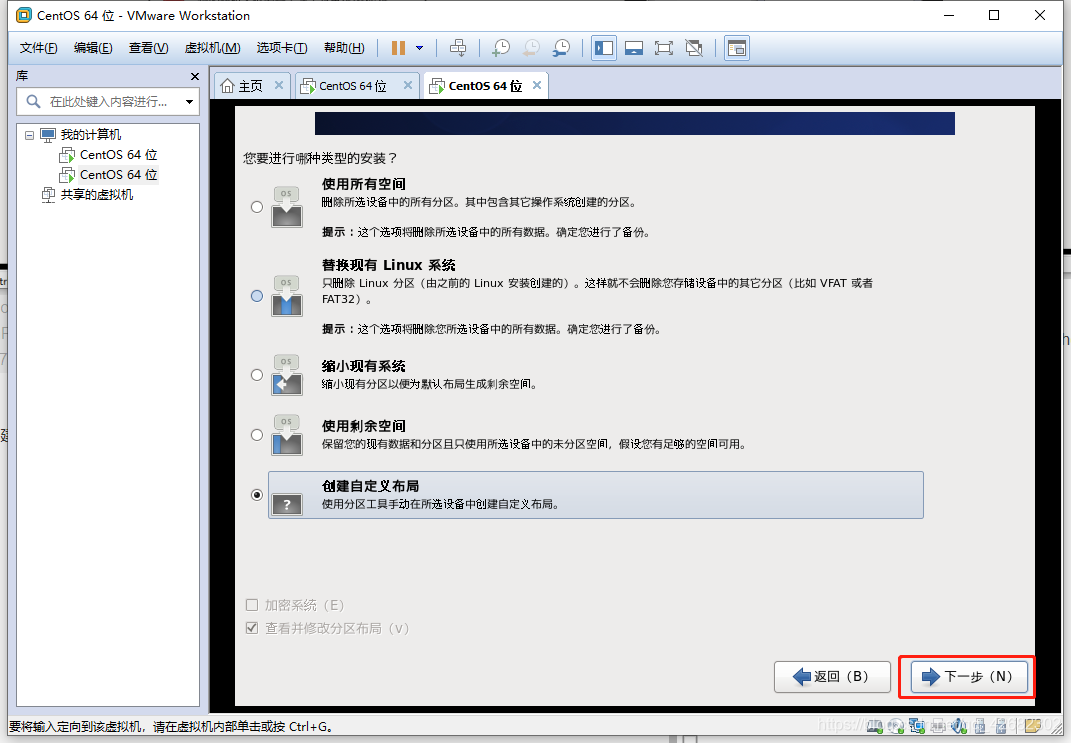Screen dimensions: 1071x743
Task: Click the network adapter status icon
Action: [917, 726]
